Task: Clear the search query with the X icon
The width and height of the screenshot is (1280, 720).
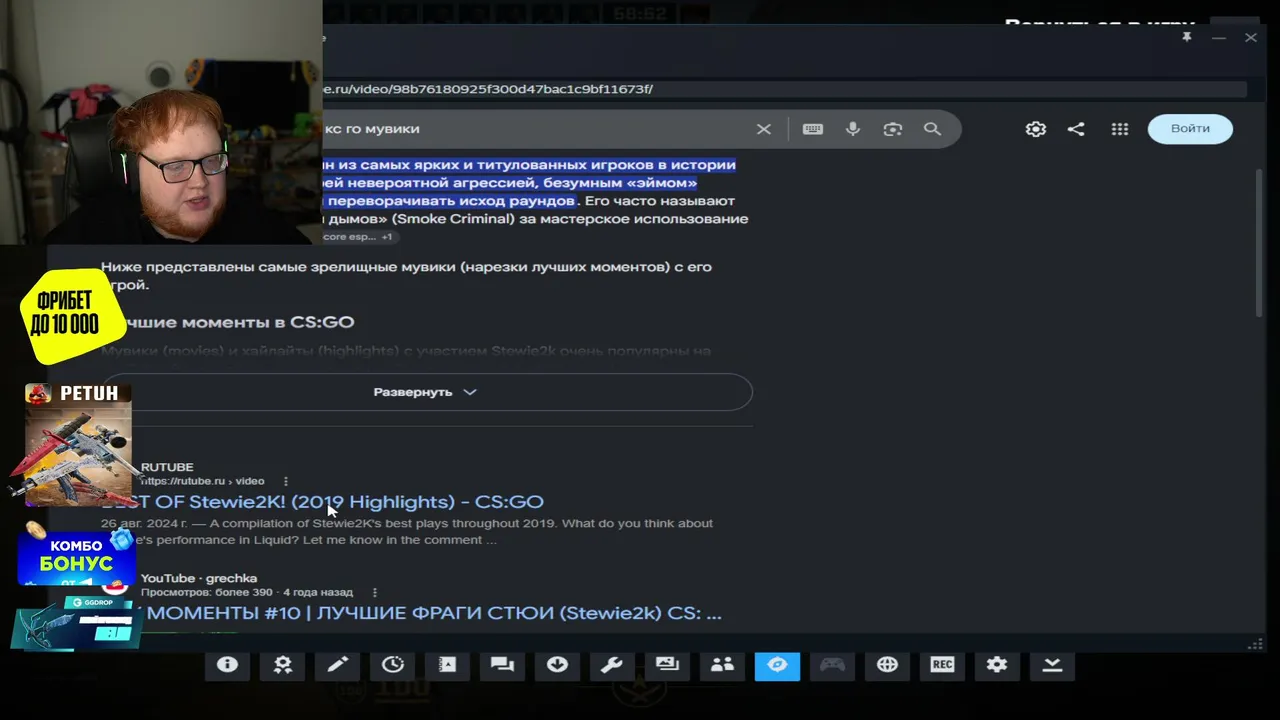Action: coord(764,129)
